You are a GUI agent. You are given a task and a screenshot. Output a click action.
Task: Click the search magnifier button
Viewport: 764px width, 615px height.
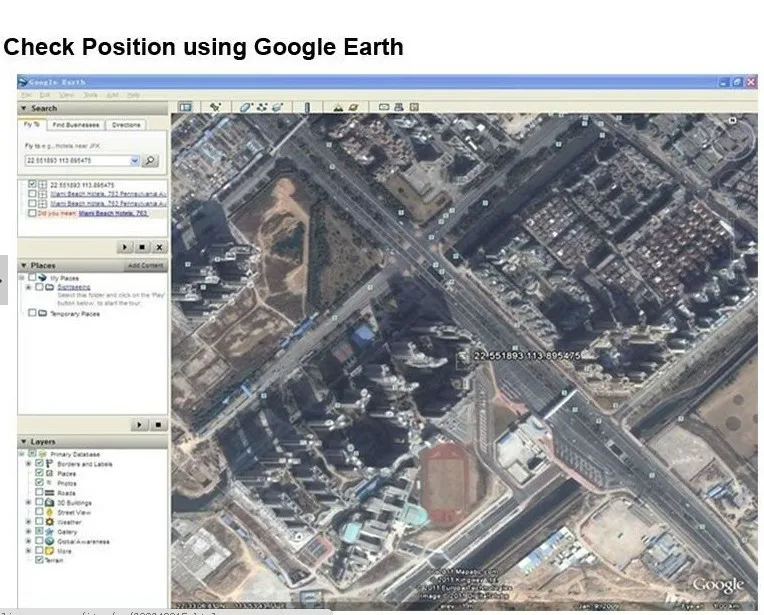click(x=150, y=160)
